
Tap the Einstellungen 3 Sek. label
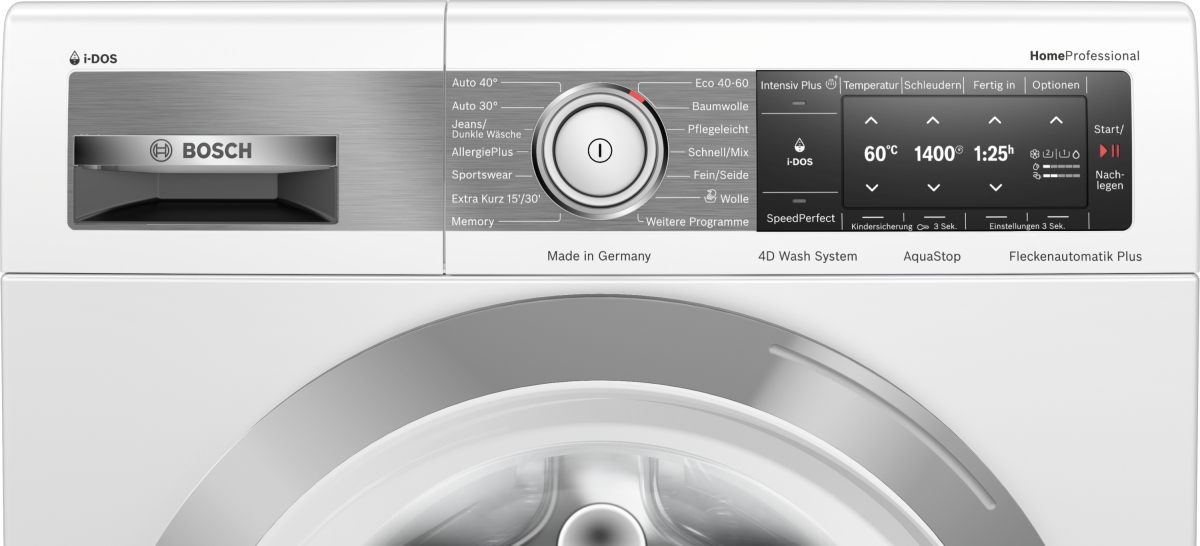click(1027, 227)
